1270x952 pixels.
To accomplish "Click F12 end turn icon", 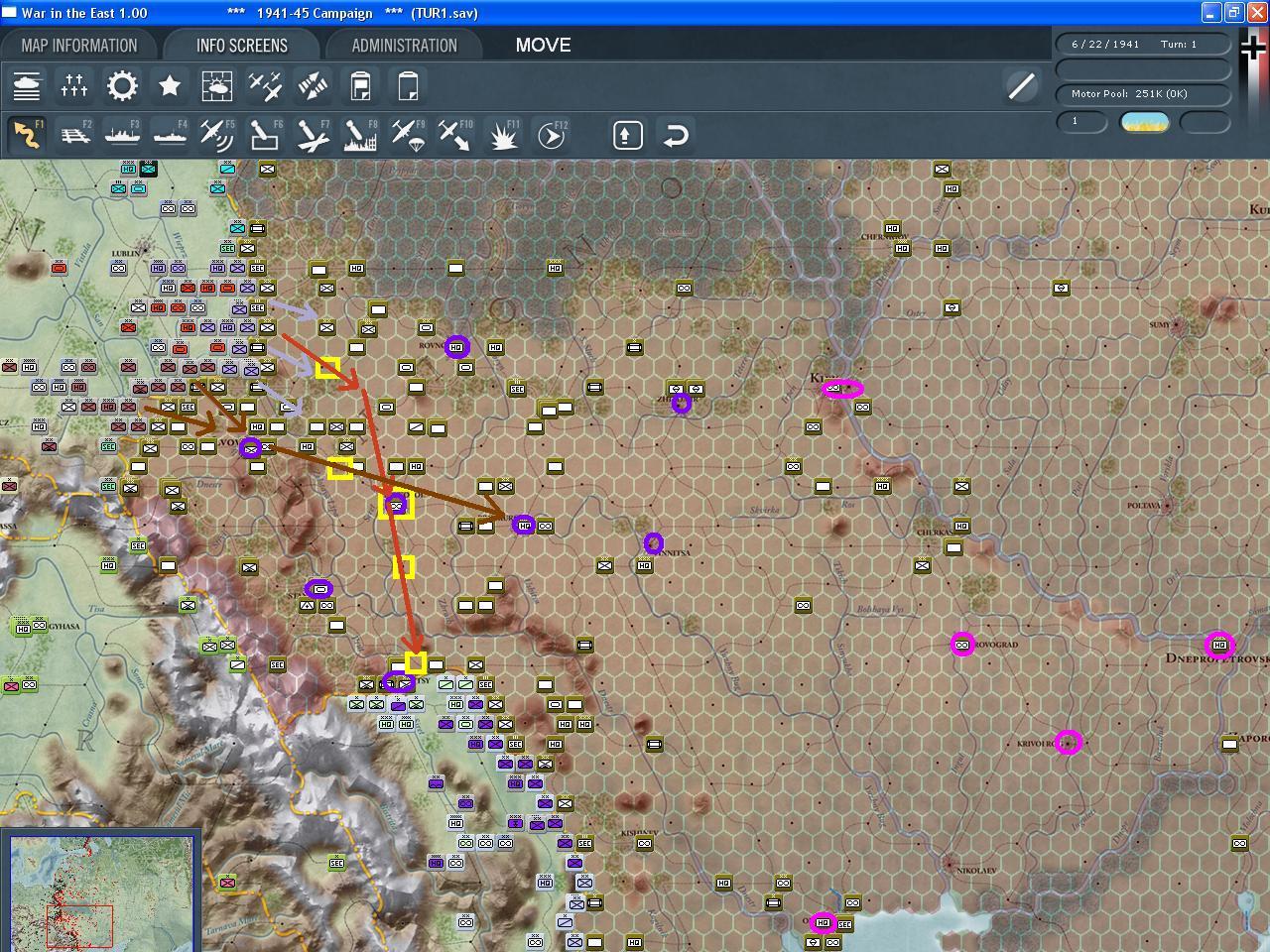I will point(551,135).
